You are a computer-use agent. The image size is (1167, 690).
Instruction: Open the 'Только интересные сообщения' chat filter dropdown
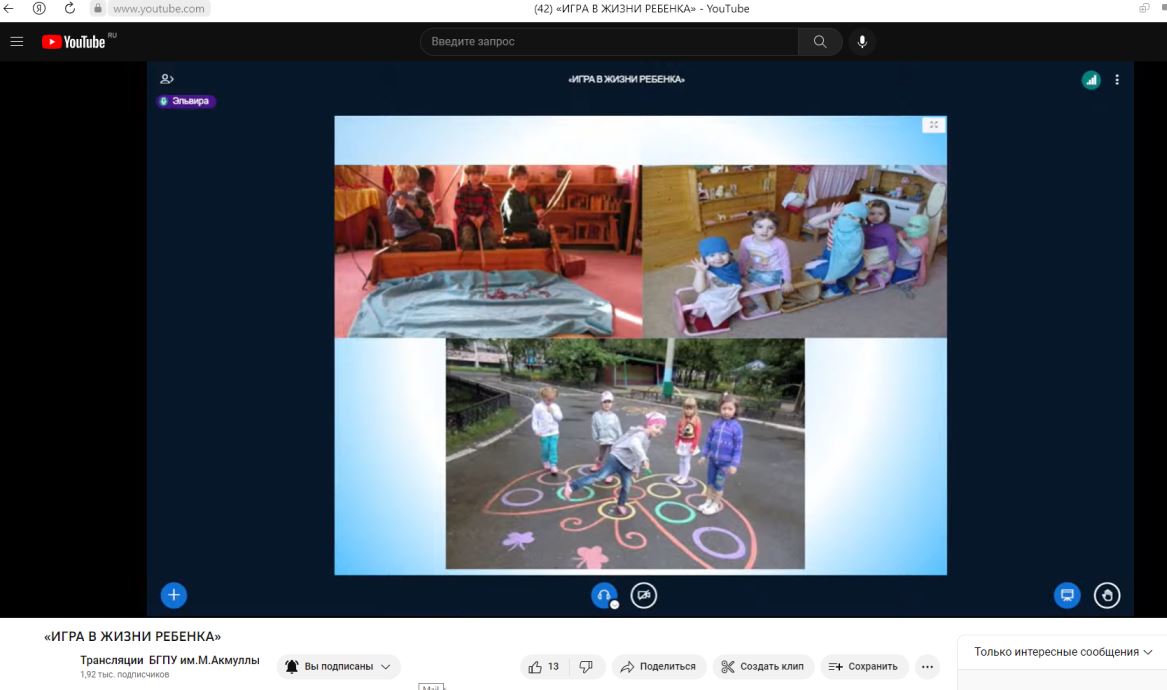[1061, 652]
